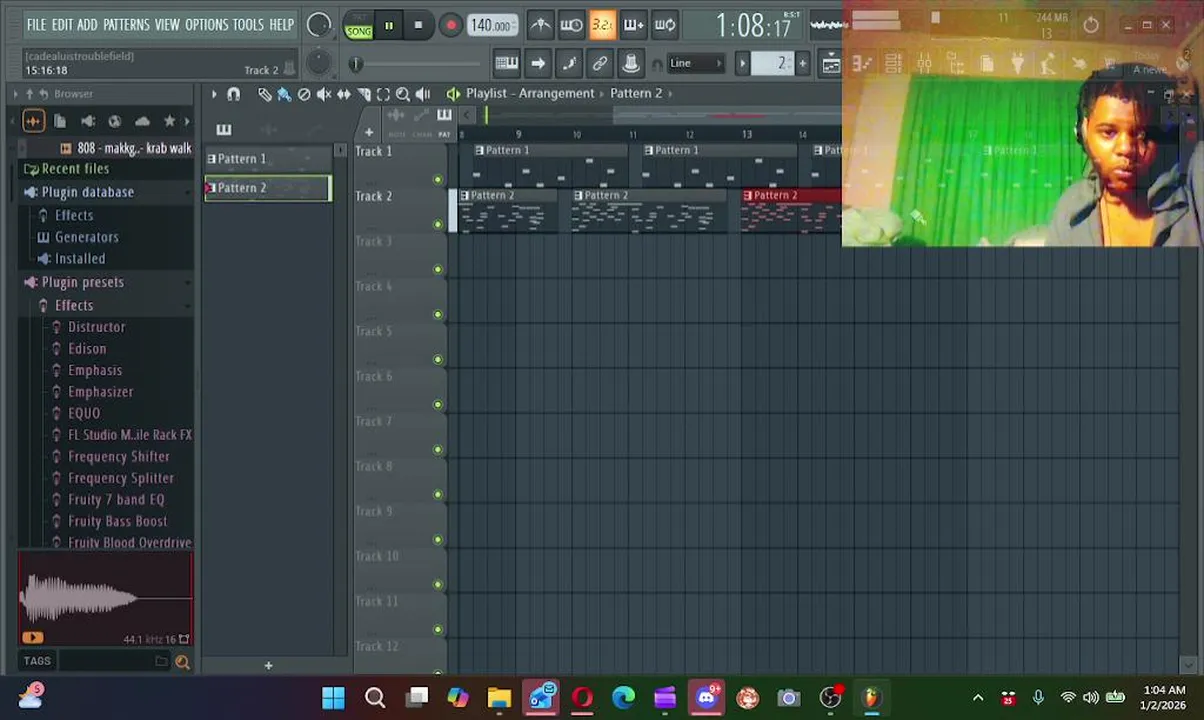Choose the Select tool in the playlist toolbar
This screenshot has height=720, width=1204.
click(383, 94)
